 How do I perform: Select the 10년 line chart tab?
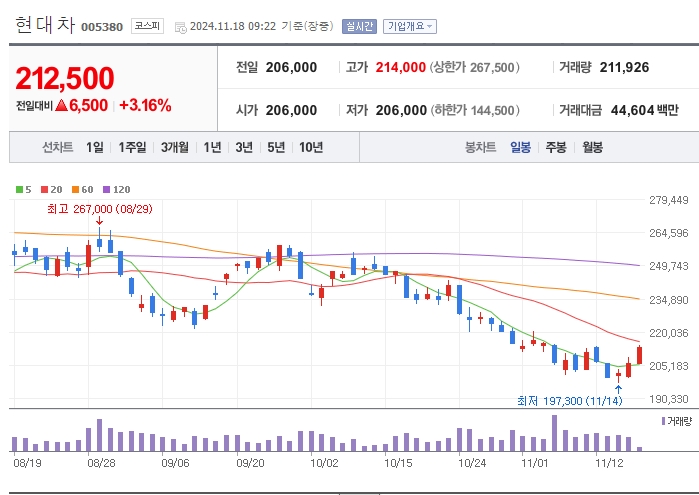click(311, 147)
